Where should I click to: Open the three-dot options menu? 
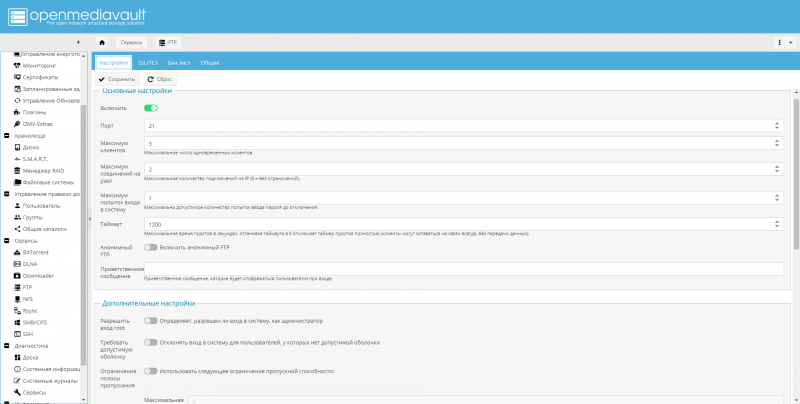pos(780,43)
